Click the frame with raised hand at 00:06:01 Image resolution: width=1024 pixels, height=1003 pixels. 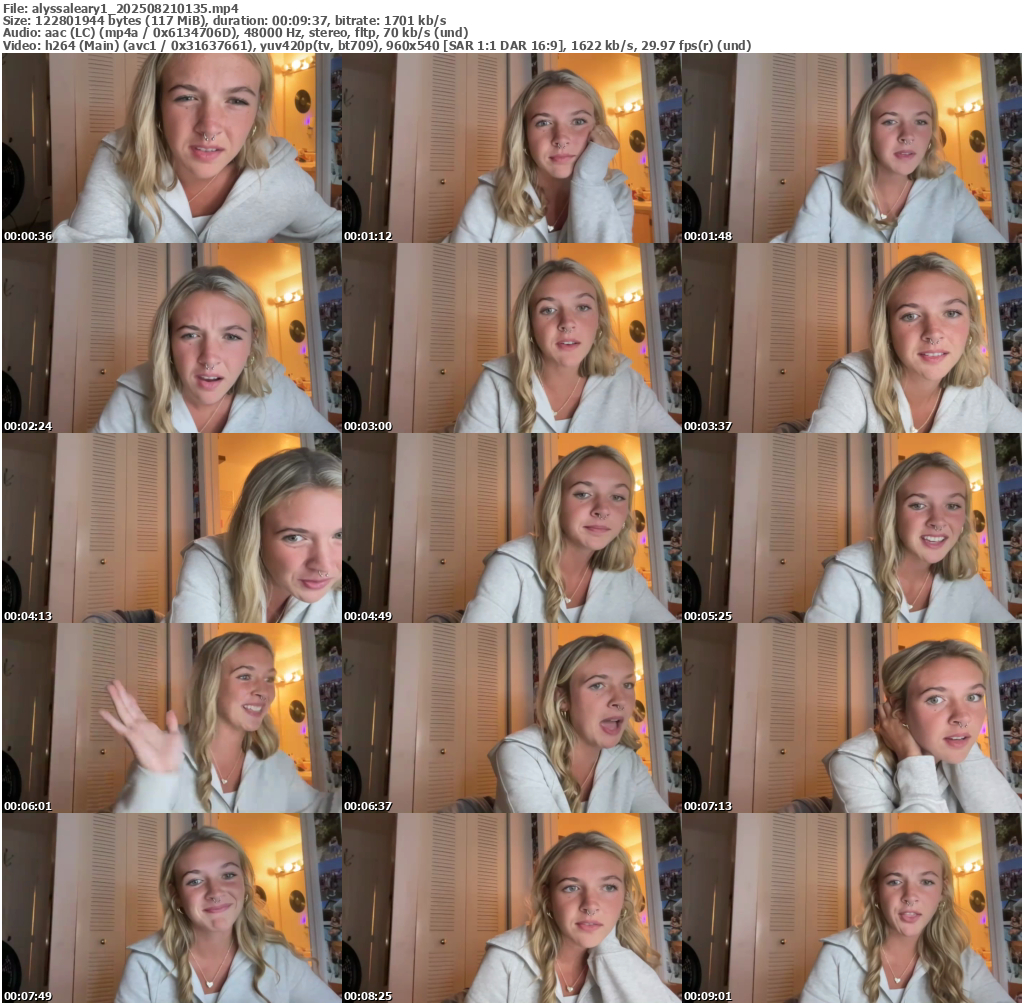point(172,718)
